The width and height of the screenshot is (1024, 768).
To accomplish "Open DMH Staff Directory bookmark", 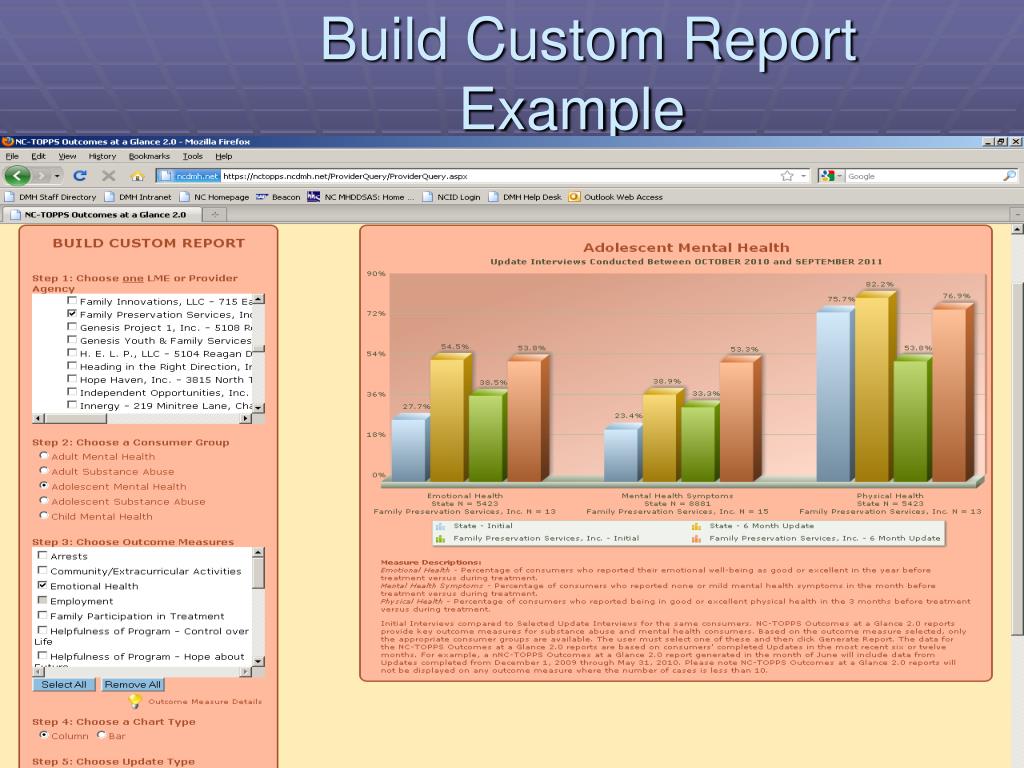I will 50,197.
